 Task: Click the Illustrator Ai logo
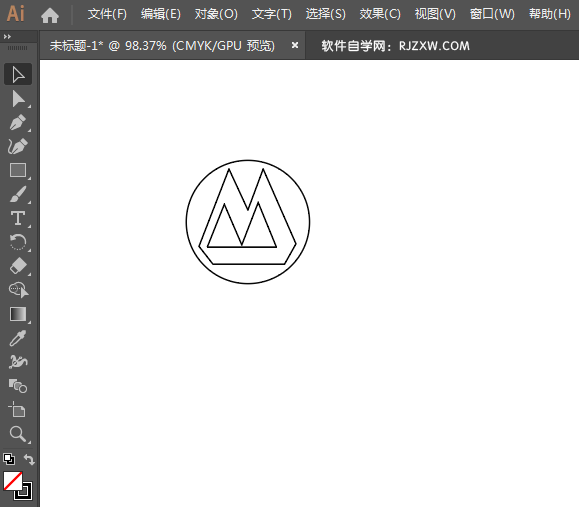coord(16,14)
